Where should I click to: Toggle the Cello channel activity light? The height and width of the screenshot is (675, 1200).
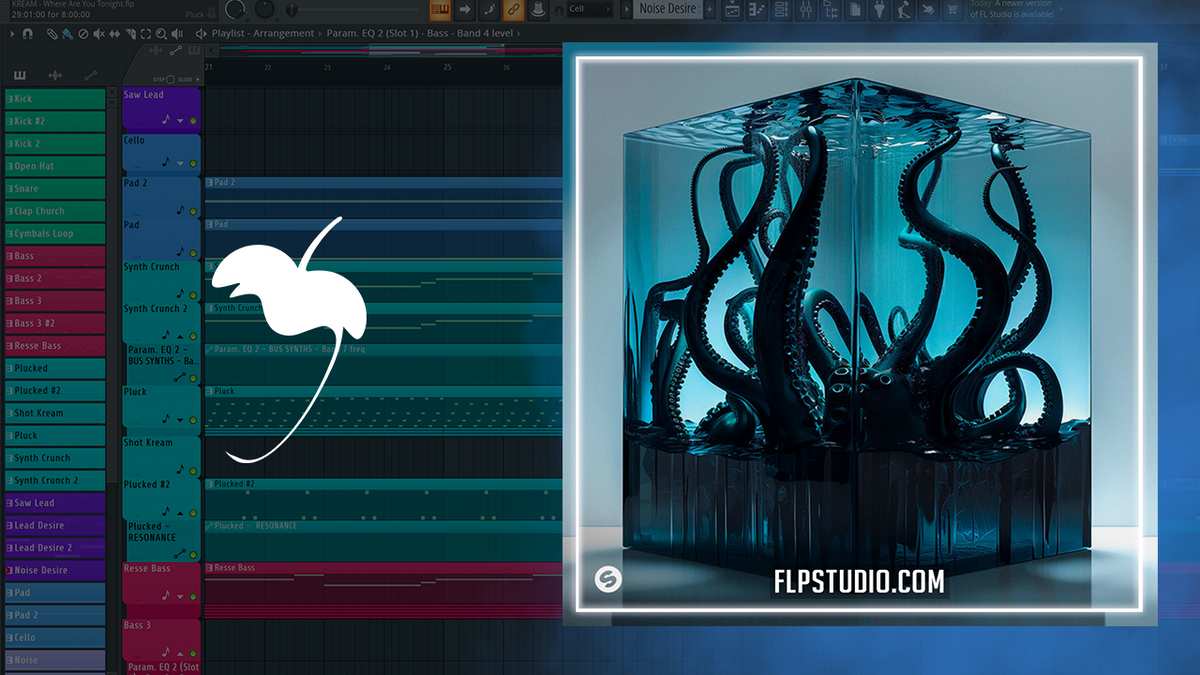click(193, 164)
